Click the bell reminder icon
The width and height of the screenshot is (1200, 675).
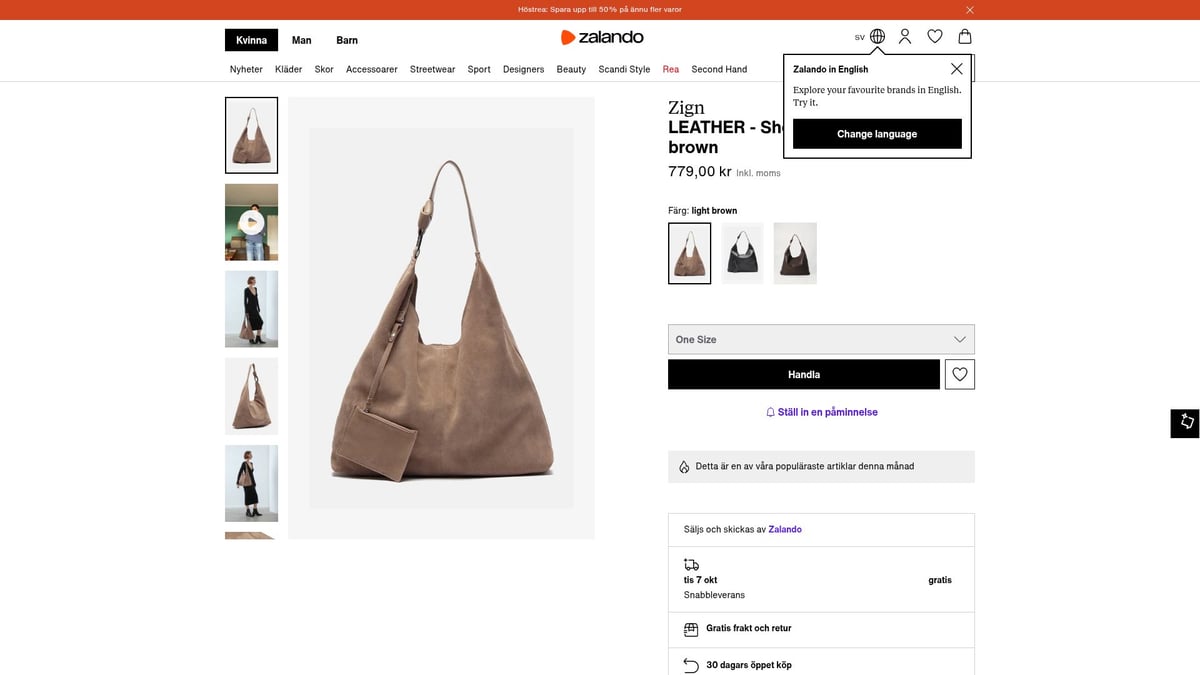pyautogui.click(x=770, y=412)
